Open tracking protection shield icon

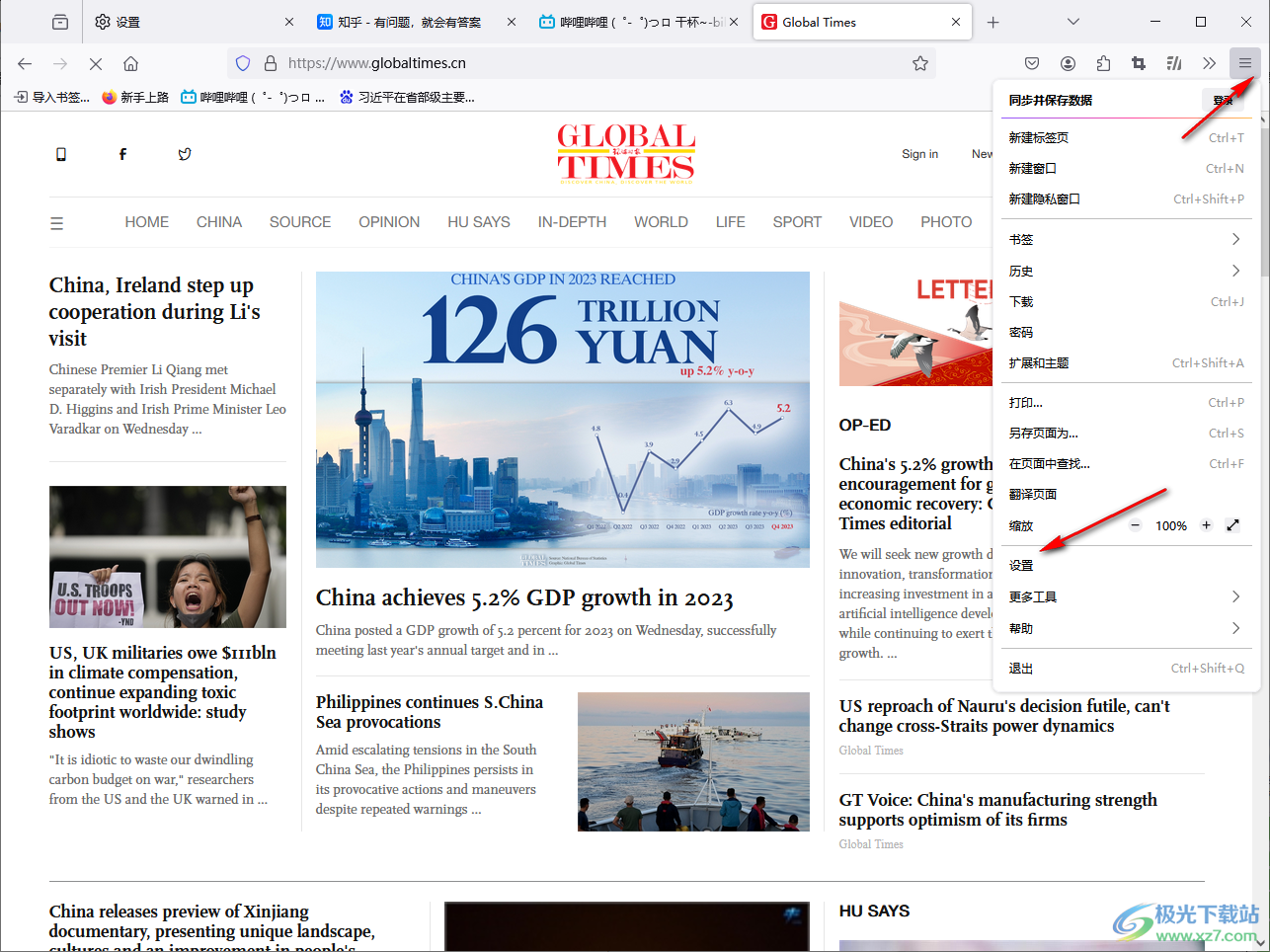coord(243,63)
